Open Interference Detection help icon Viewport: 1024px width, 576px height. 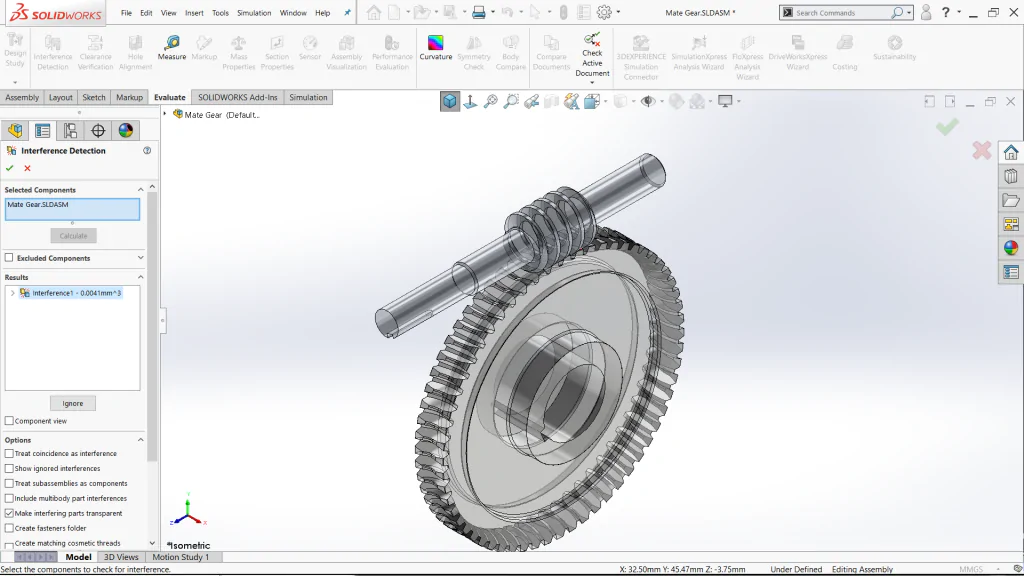coord(147,150)
